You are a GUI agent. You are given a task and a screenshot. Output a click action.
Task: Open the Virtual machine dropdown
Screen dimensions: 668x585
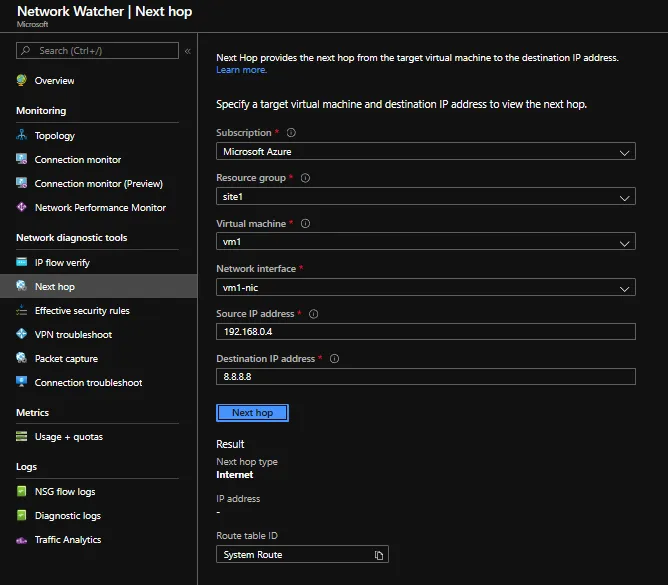[425, 242]
